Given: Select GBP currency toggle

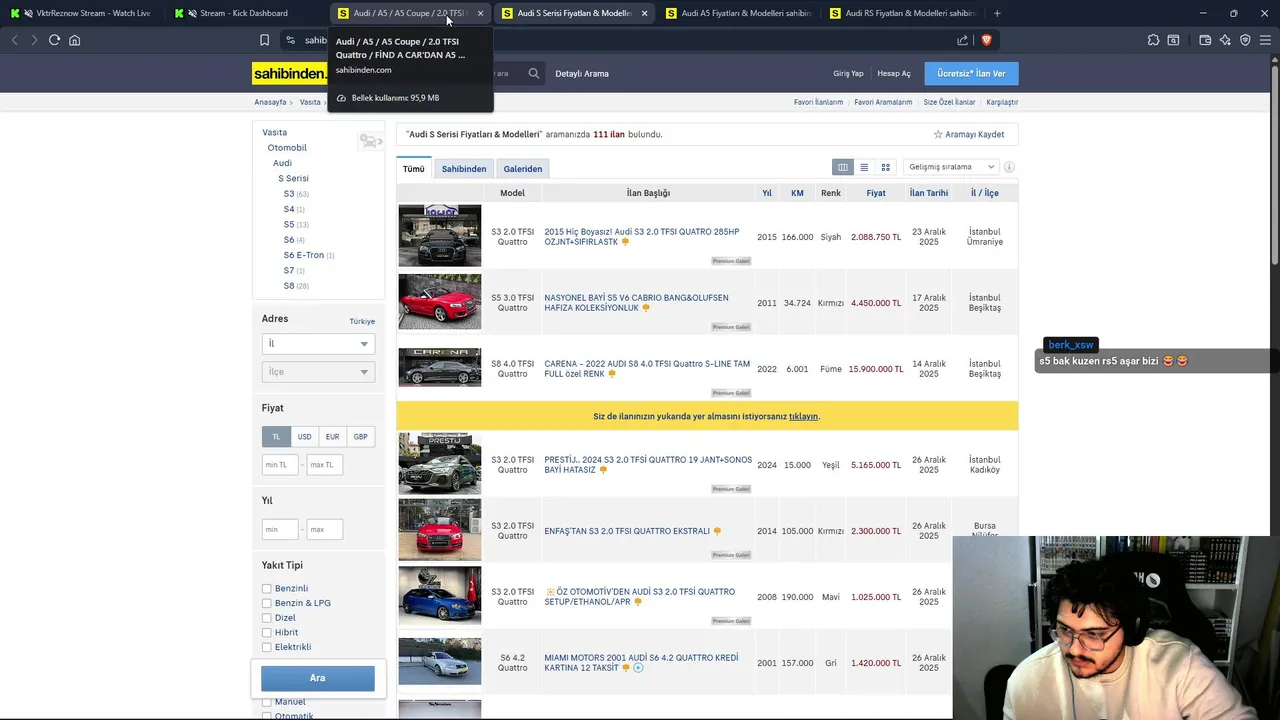Looking at the screenshot, I should 360,437.
